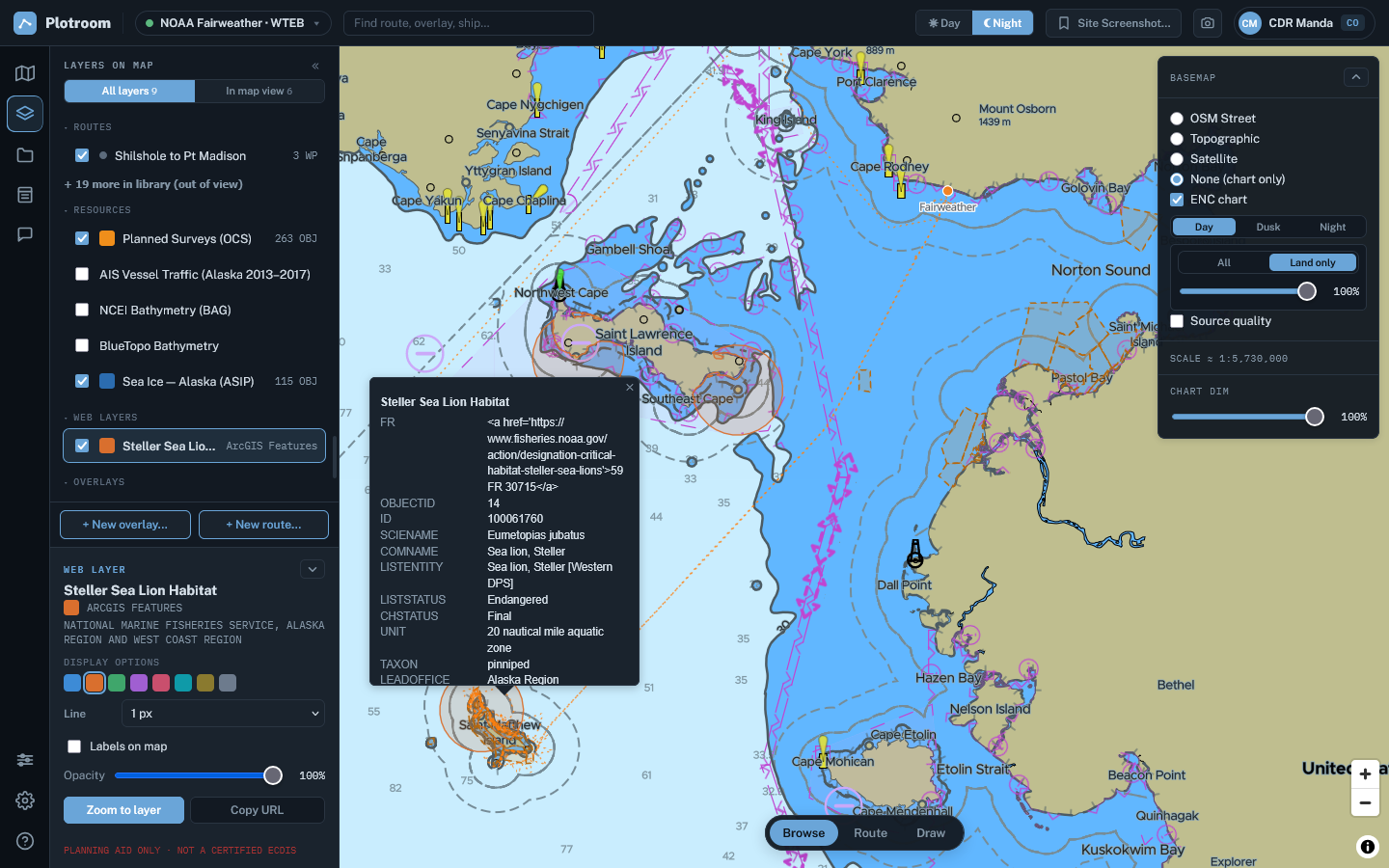Switch to the In map view tab

(259, 91)
